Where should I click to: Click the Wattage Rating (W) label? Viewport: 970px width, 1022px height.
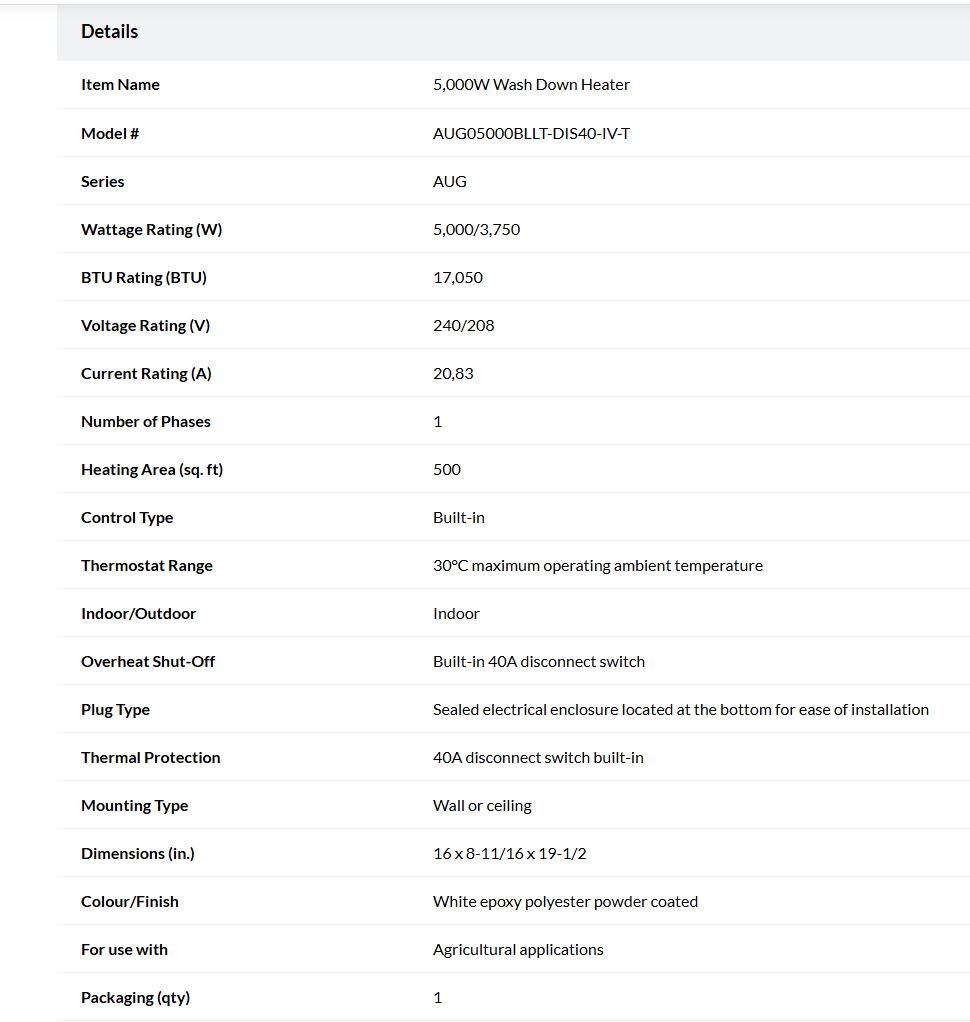[151, 229]
